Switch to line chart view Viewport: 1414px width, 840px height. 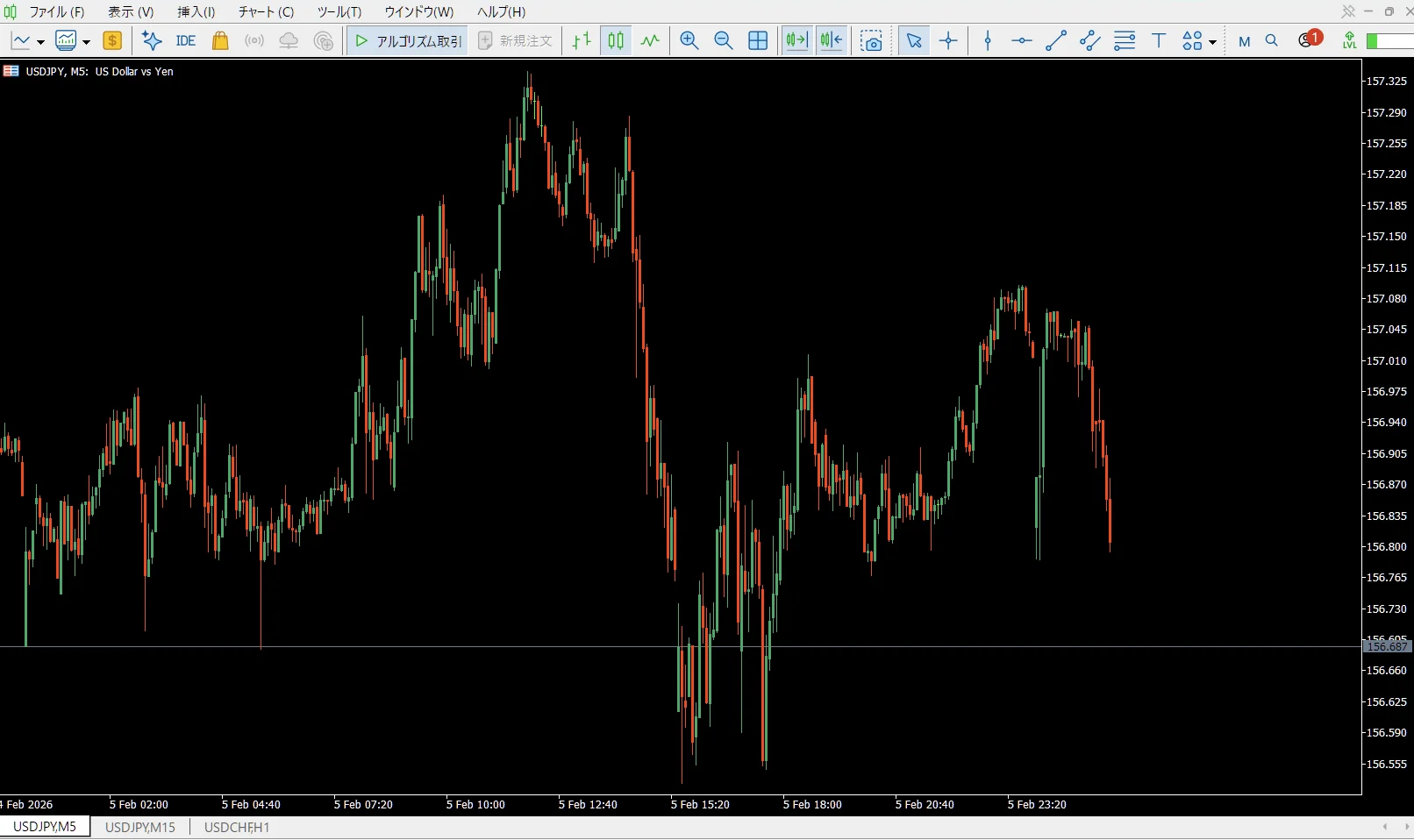(x=650, y=40)
